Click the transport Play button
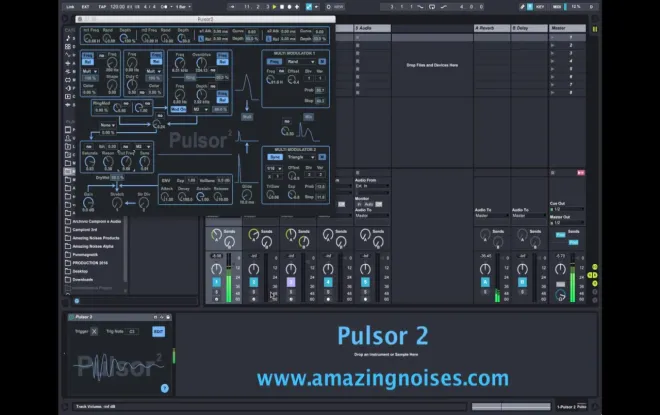Viewport: 660px width, 415px height. coord(274,7)
